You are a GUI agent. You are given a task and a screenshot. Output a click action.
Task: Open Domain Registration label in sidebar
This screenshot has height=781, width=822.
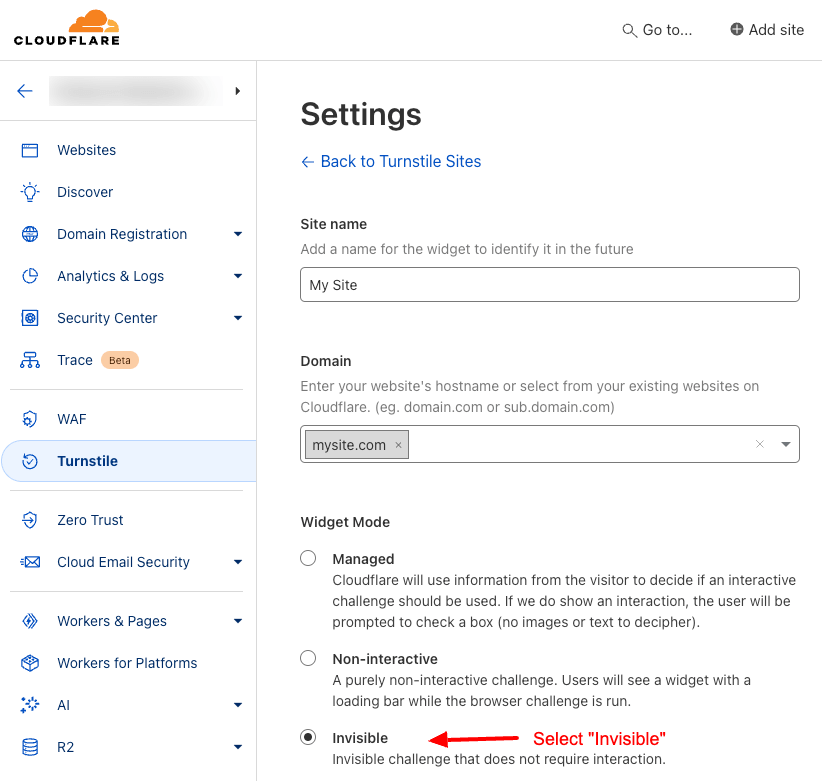[122, 234]
